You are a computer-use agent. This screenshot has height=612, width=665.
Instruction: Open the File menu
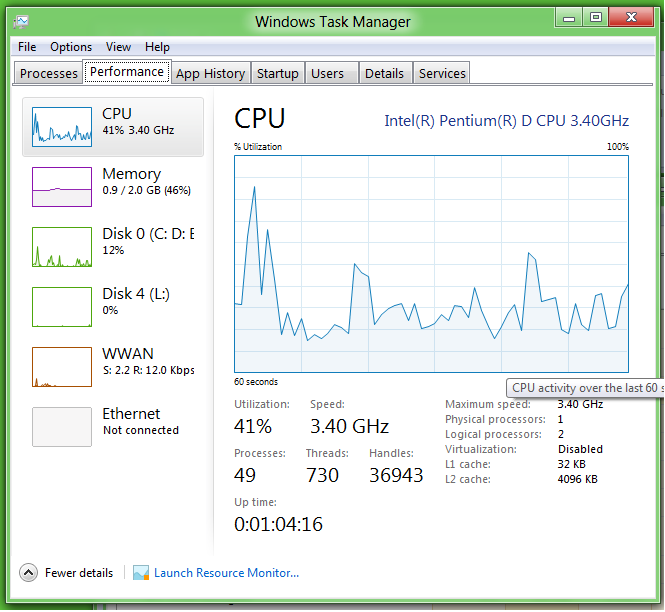(27, 47)
